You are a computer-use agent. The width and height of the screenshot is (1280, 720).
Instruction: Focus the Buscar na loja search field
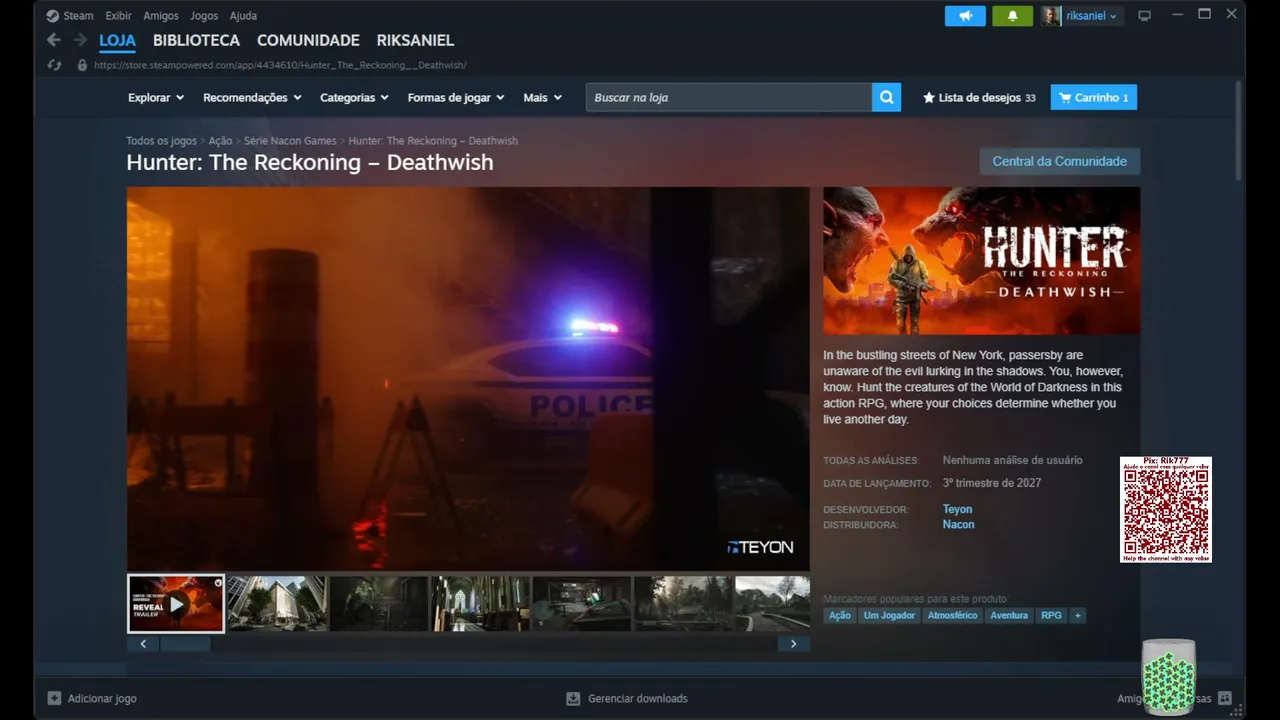coord(729,97)
